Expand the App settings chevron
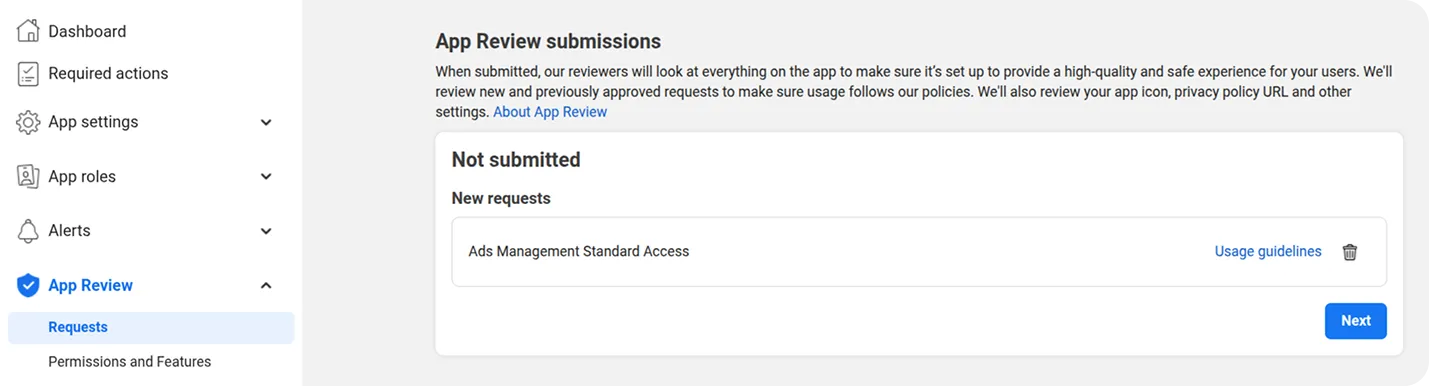 coord(266,122)
